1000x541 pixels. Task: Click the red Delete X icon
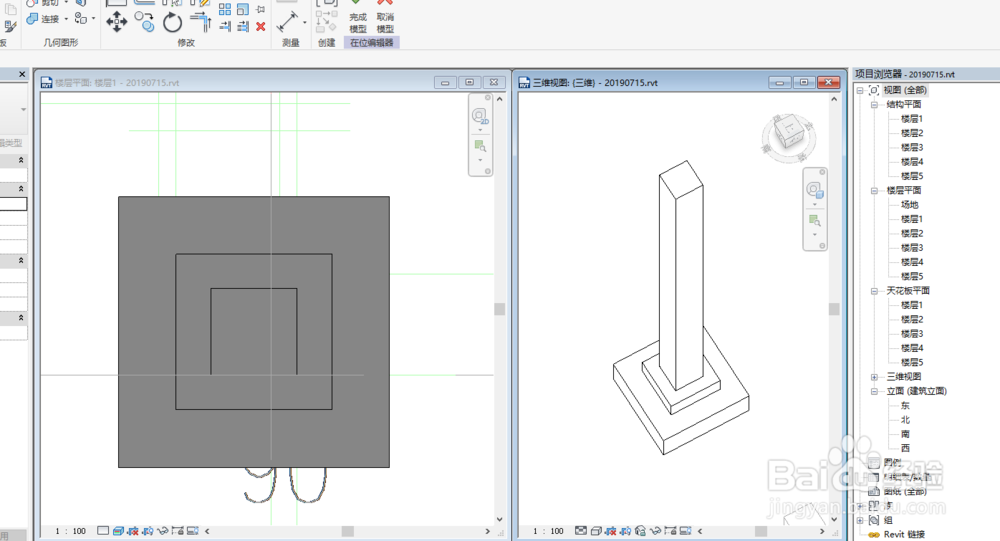(260, 26)
